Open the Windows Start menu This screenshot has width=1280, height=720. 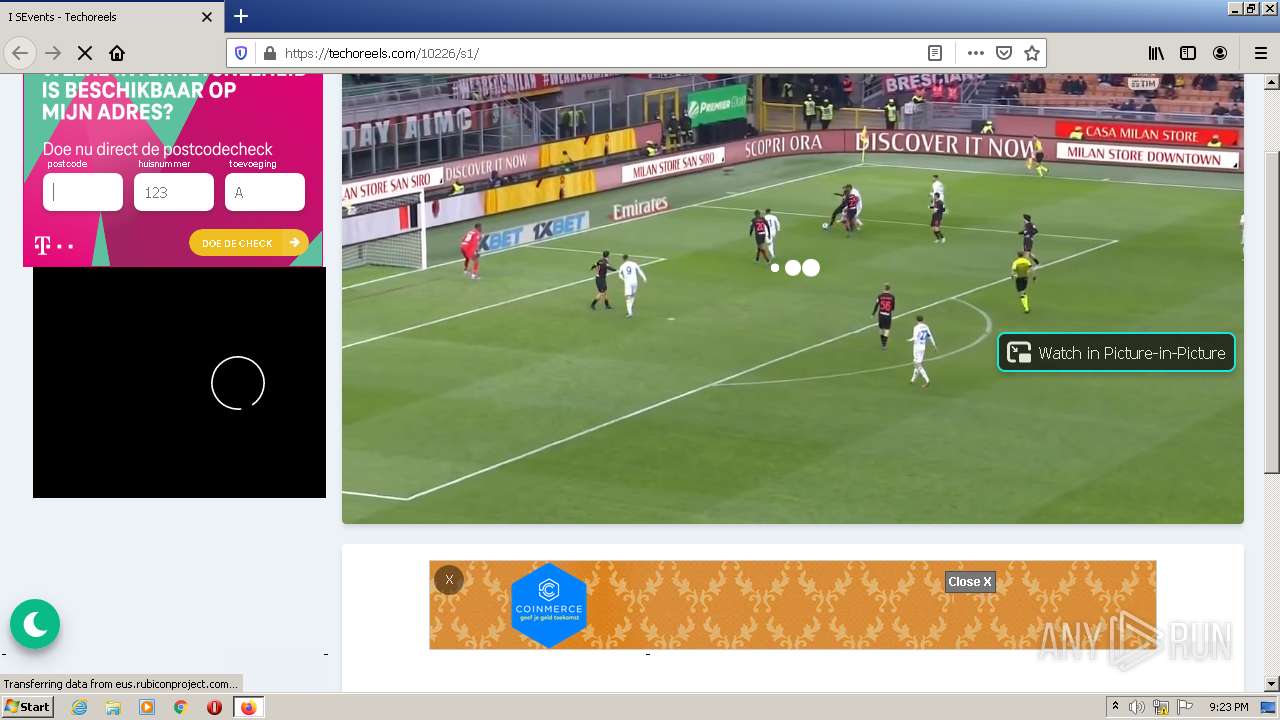27,707
